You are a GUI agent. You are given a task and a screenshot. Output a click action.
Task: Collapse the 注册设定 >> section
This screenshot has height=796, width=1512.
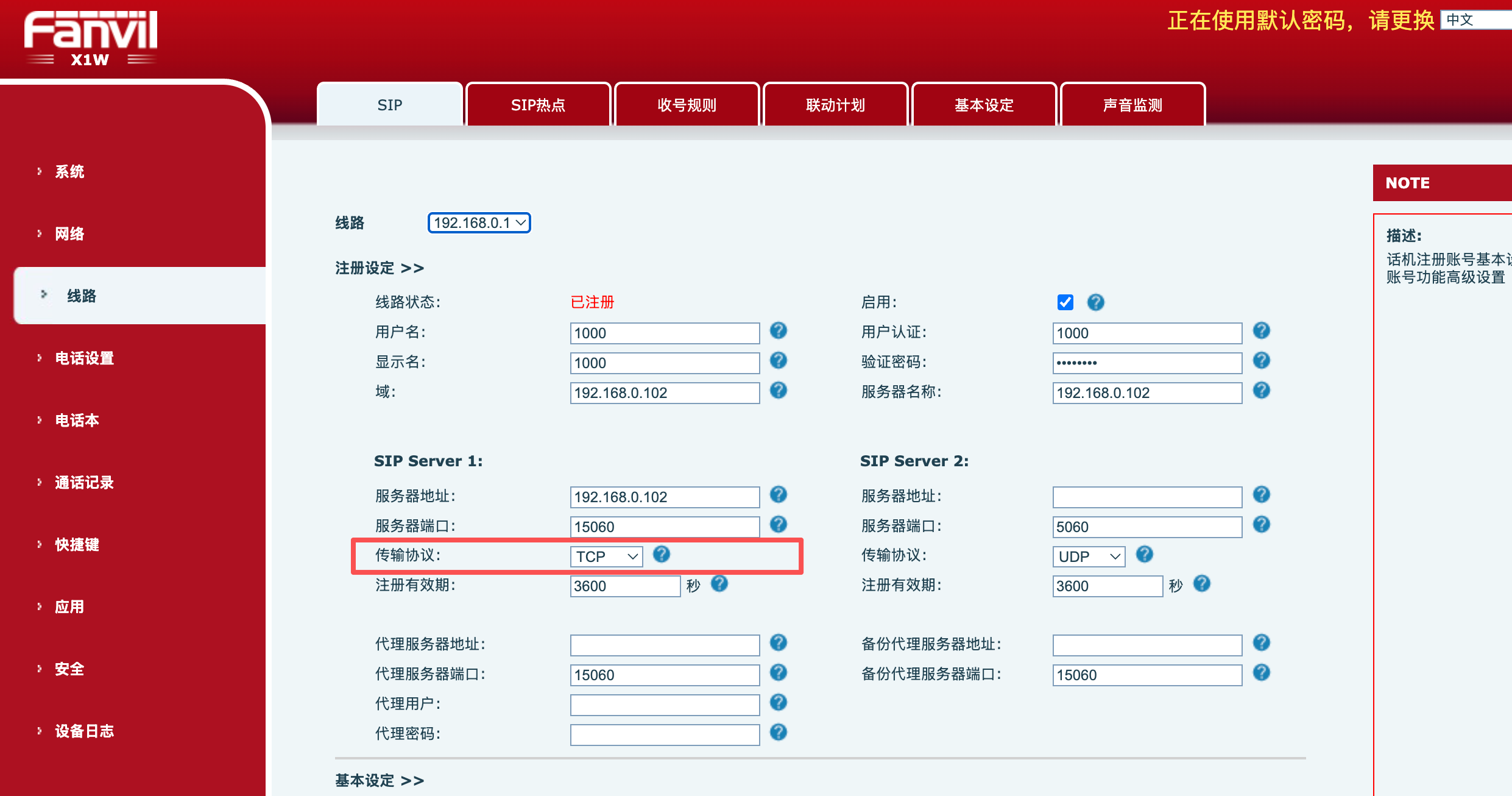click(380, 268)
